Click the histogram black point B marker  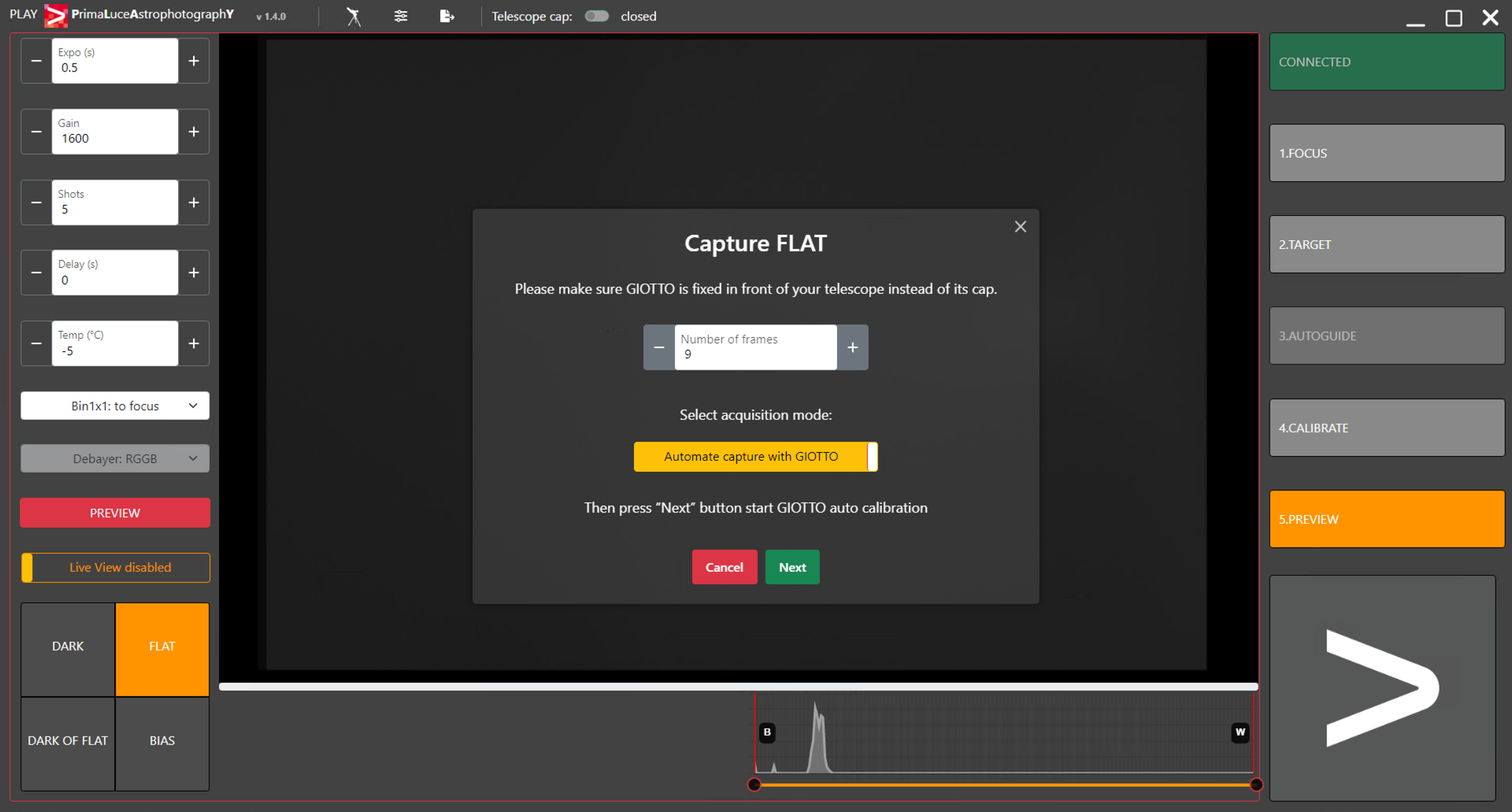click(x=767, y=732)
